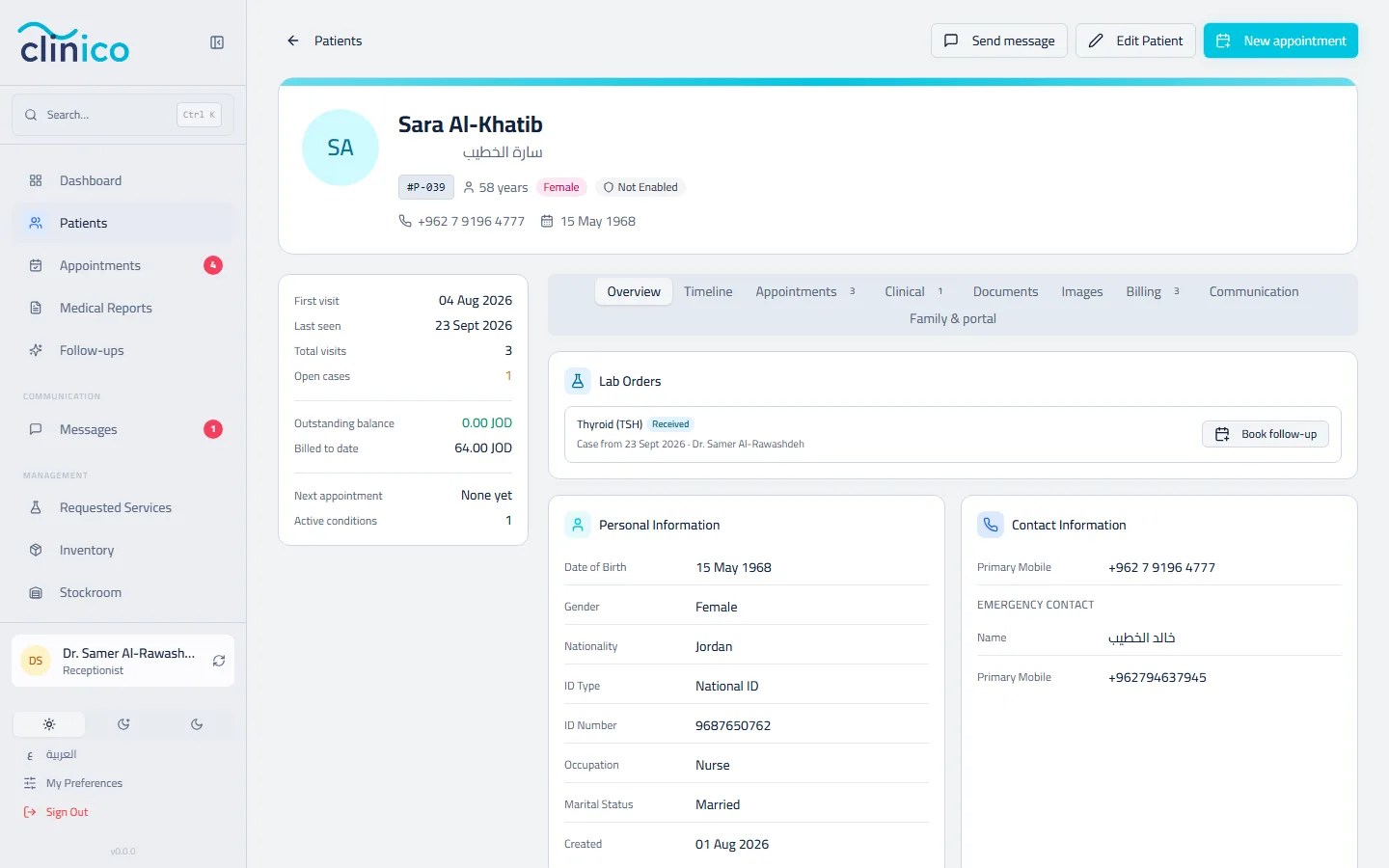Screen dimensions: 1389x868
Task: Click the Patients people icon in sidebar
Action: tap(36, 223)
